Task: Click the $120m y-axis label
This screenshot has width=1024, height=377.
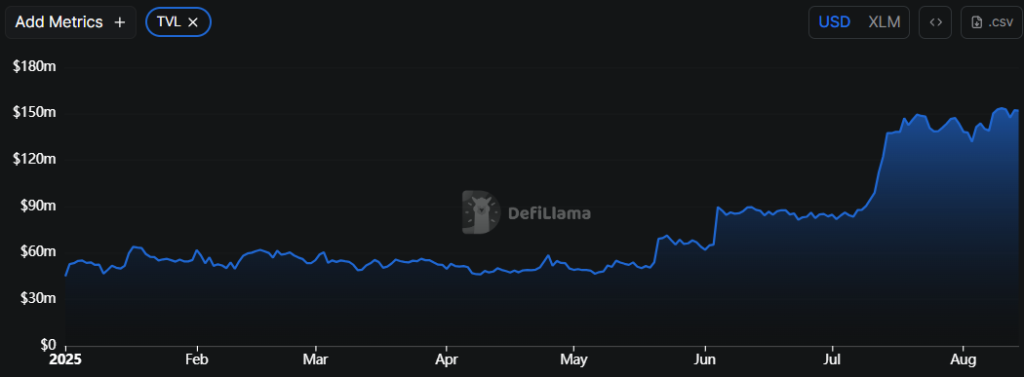Action: tap(35, 159)
